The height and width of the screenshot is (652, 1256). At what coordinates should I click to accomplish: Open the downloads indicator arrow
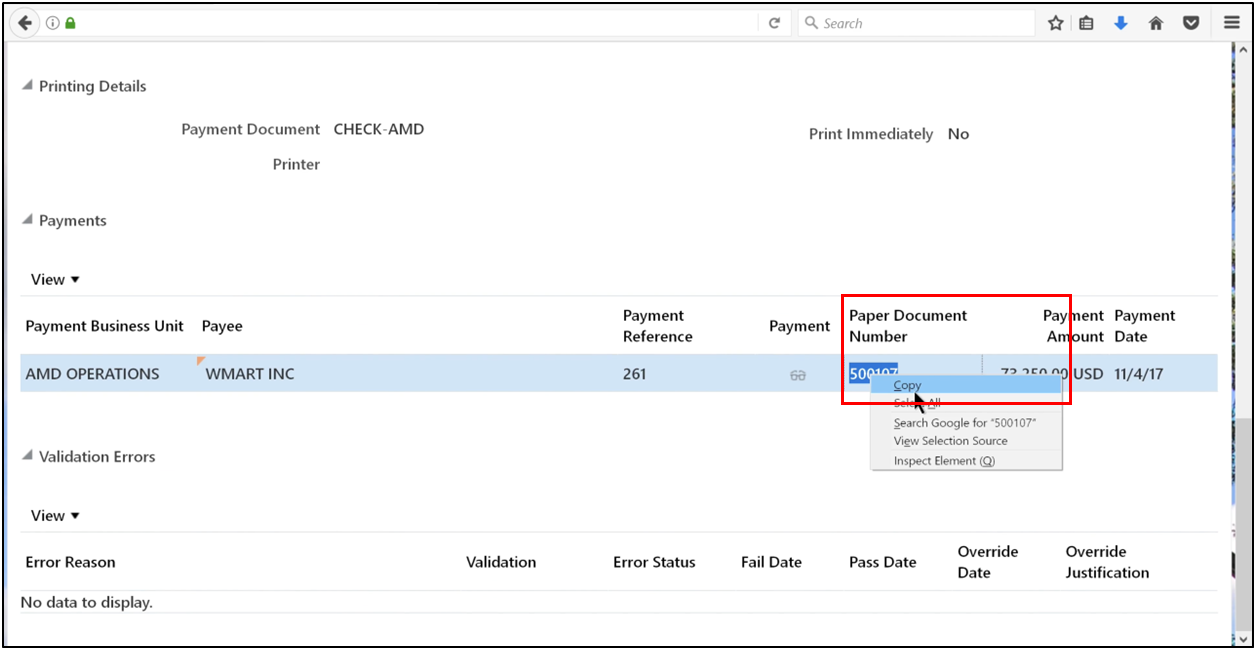click(x=1121, y=22)
